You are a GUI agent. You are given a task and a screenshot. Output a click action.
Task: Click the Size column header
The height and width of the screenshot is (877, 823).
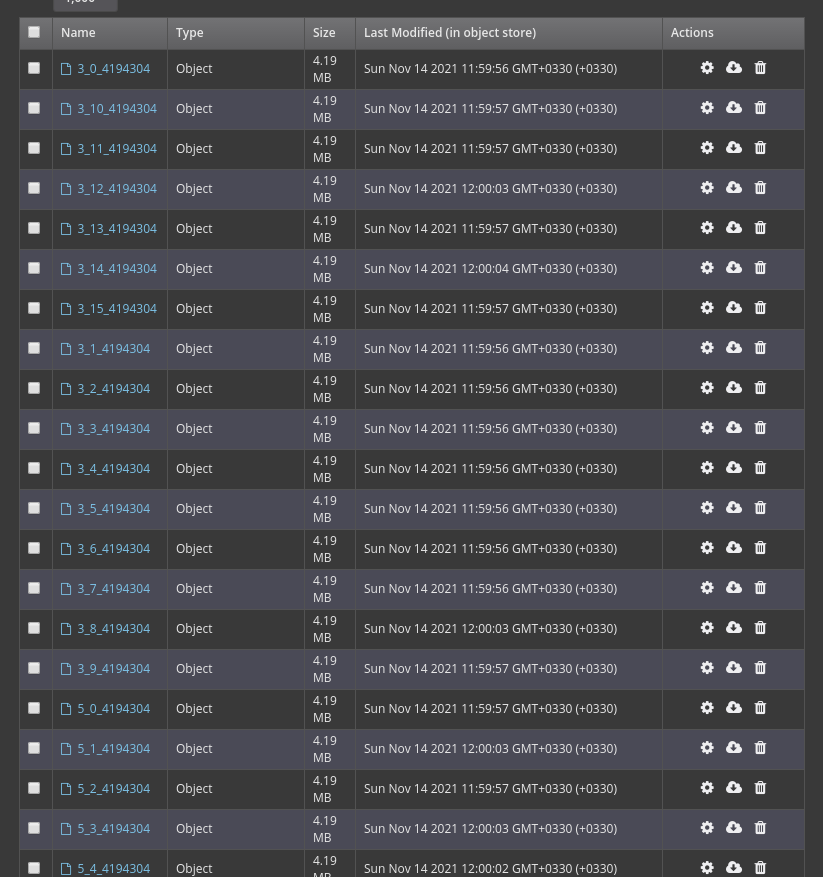click(324, 33)
